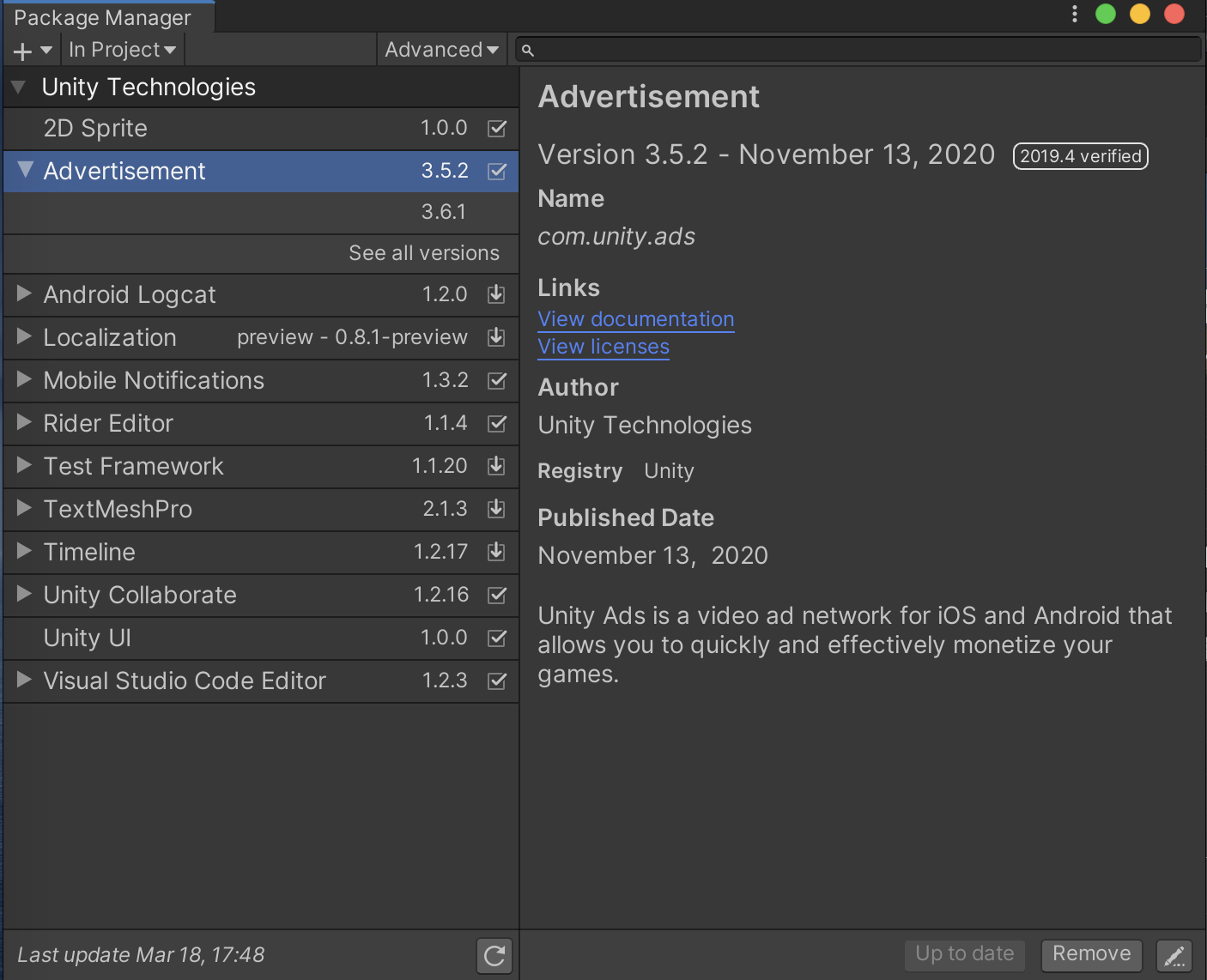Click the Rider Editor installed checkmark icon

point(497,423)
